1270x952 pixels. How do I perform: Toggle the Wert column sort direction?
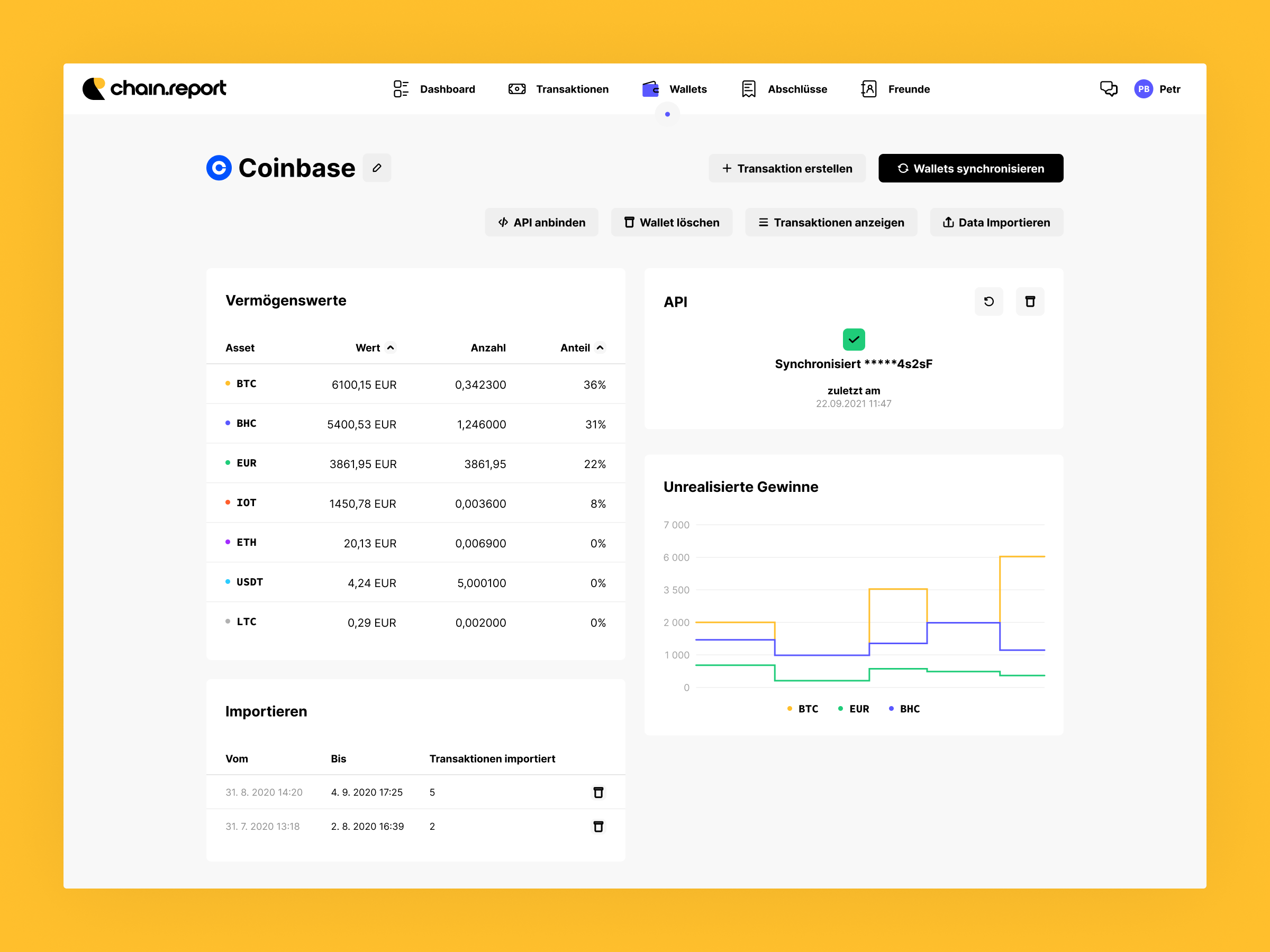391,347
